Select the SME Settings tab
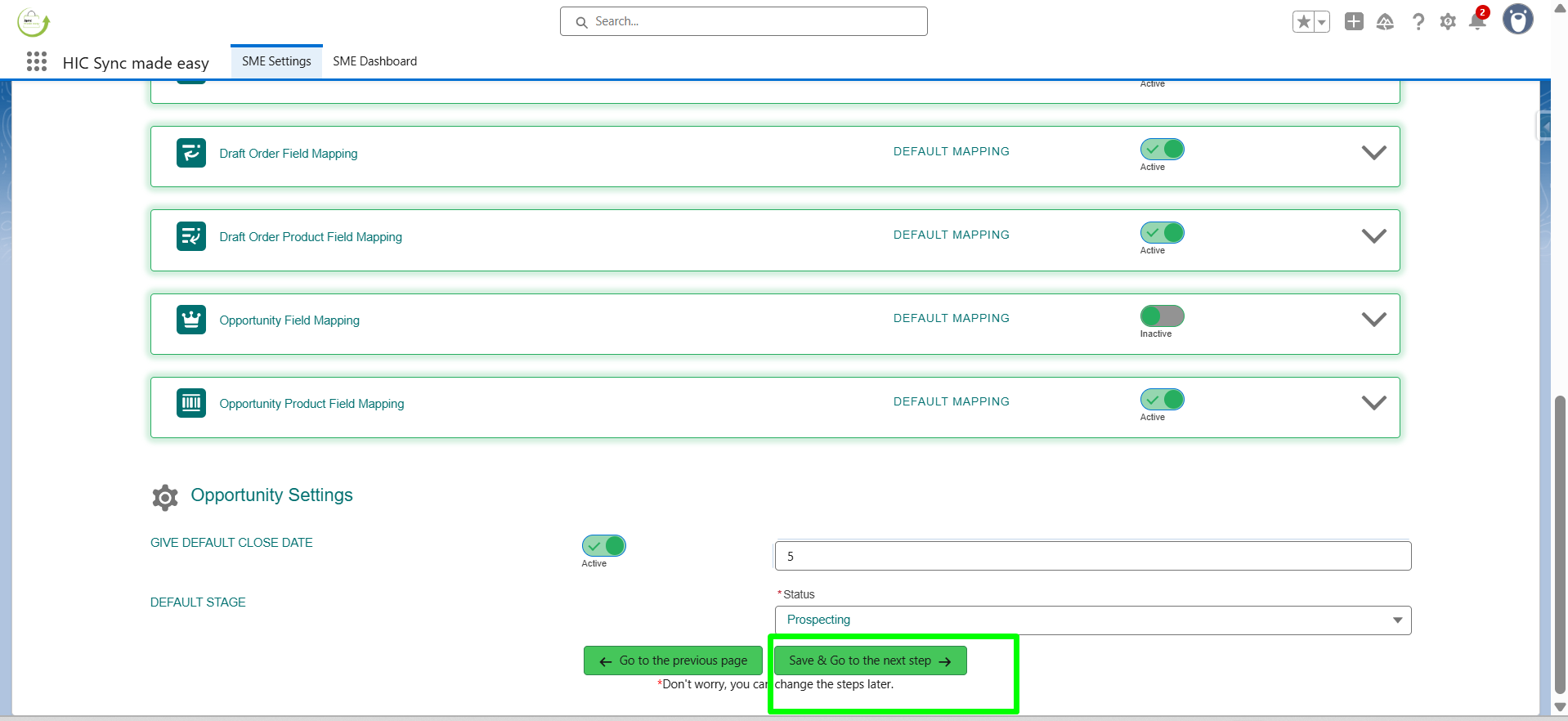The image size is (1568, 721). (x=276, y=61)
